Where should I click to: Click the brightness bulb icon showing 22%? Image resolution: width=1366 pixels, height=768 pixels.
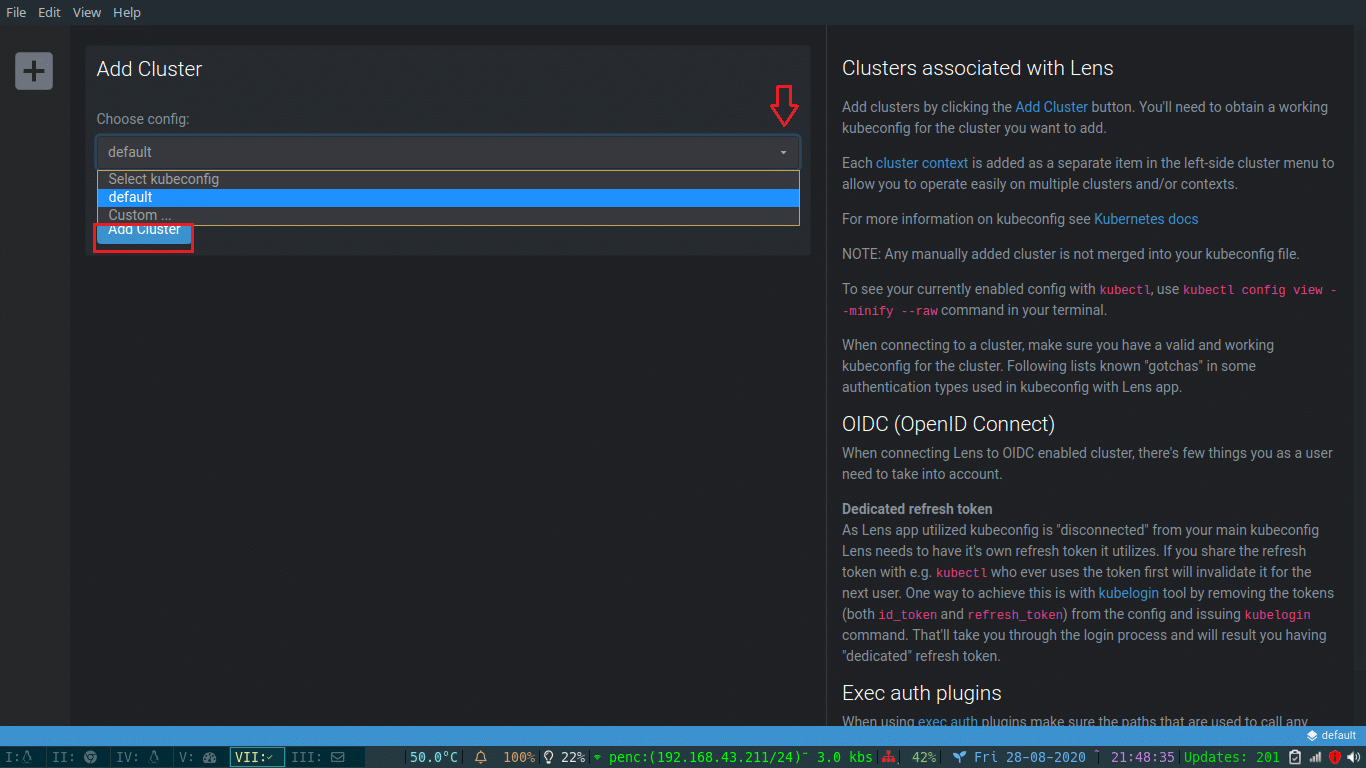(549, 757)
